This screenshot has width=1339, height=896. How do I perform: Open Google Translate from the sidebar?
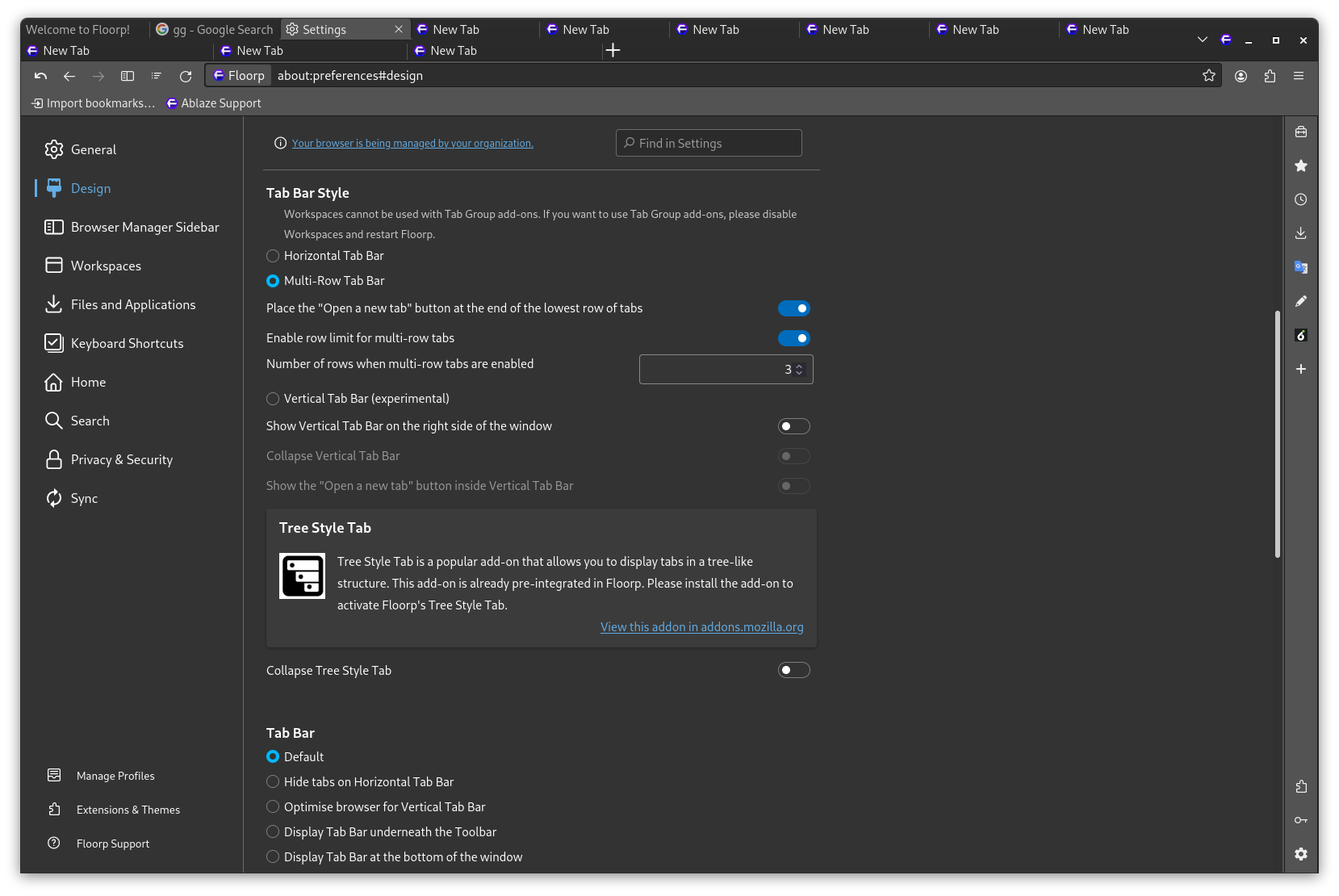tap(1301, 266)
